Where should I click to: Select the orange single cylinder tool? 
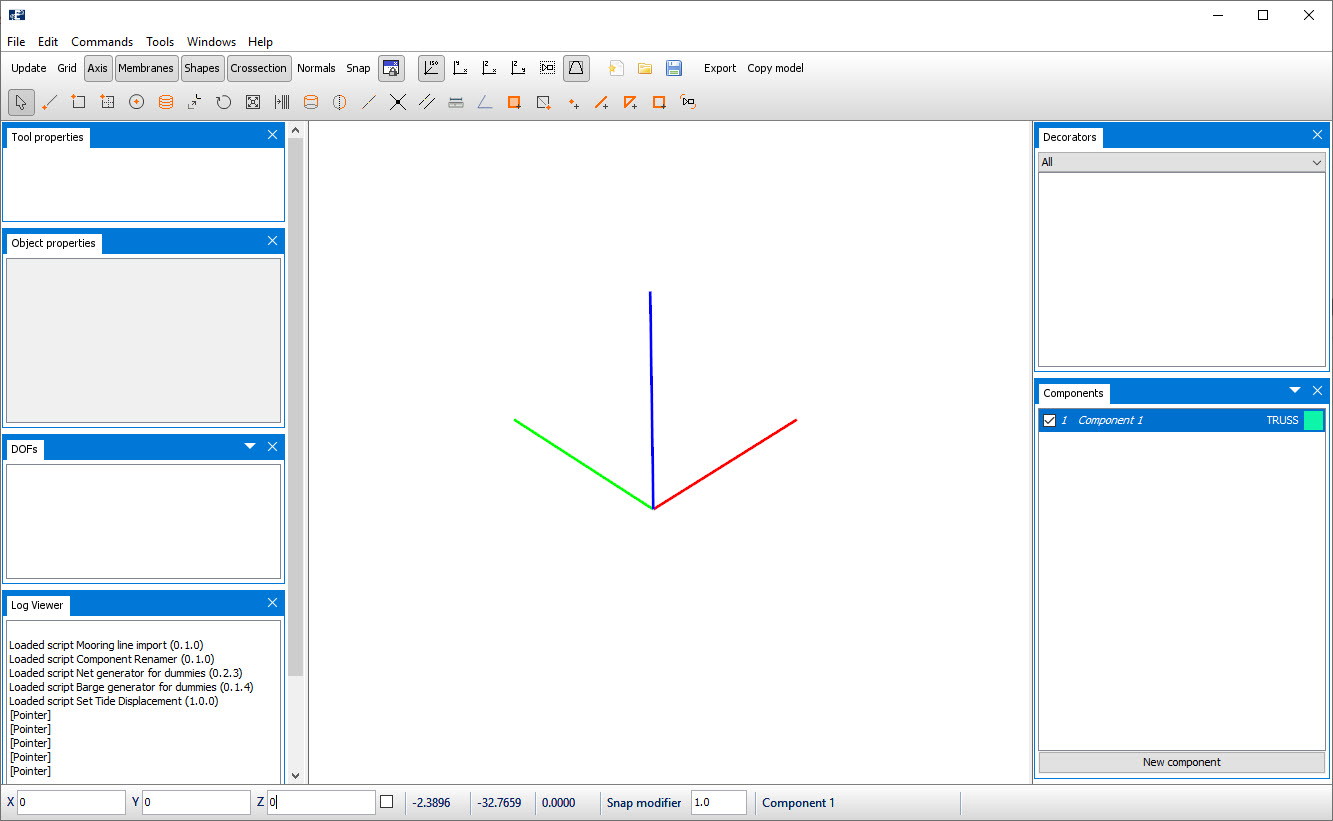pos(311,102)
